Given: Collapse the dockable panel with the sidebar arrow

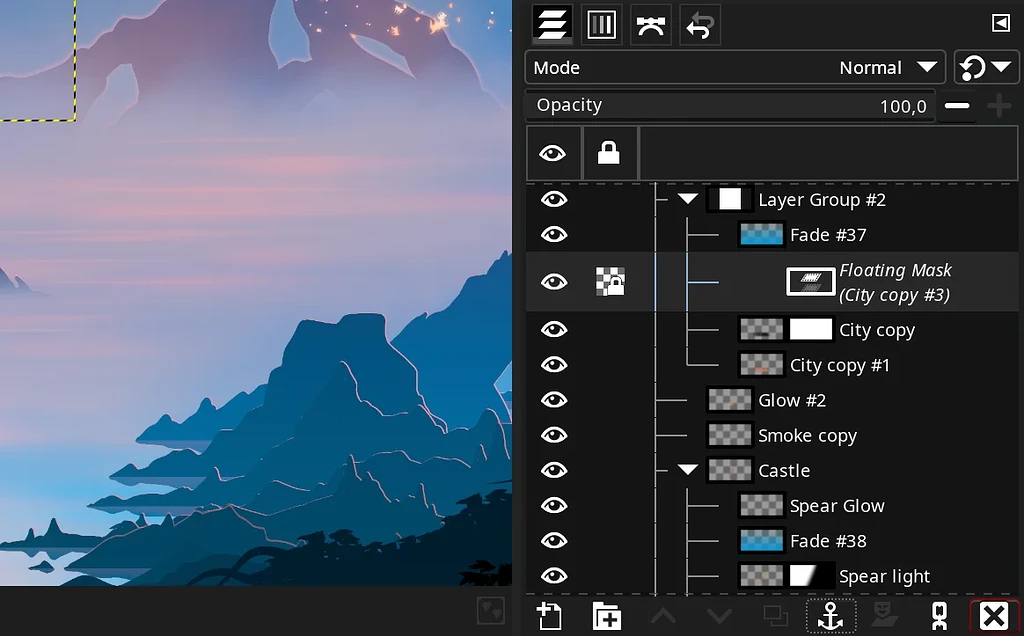Looking at the screenshot, I should coord(1001,22).
